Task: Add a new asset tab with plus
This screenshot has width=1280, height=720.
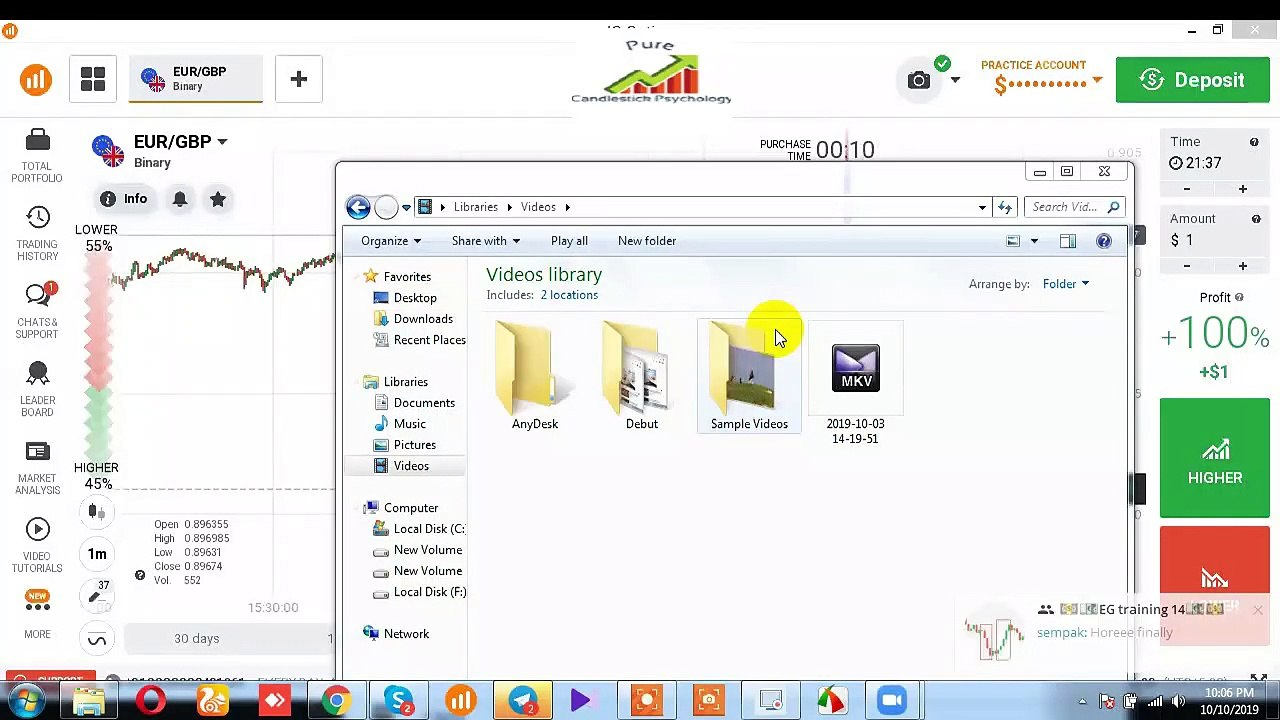Action: (x=298, y=79)
